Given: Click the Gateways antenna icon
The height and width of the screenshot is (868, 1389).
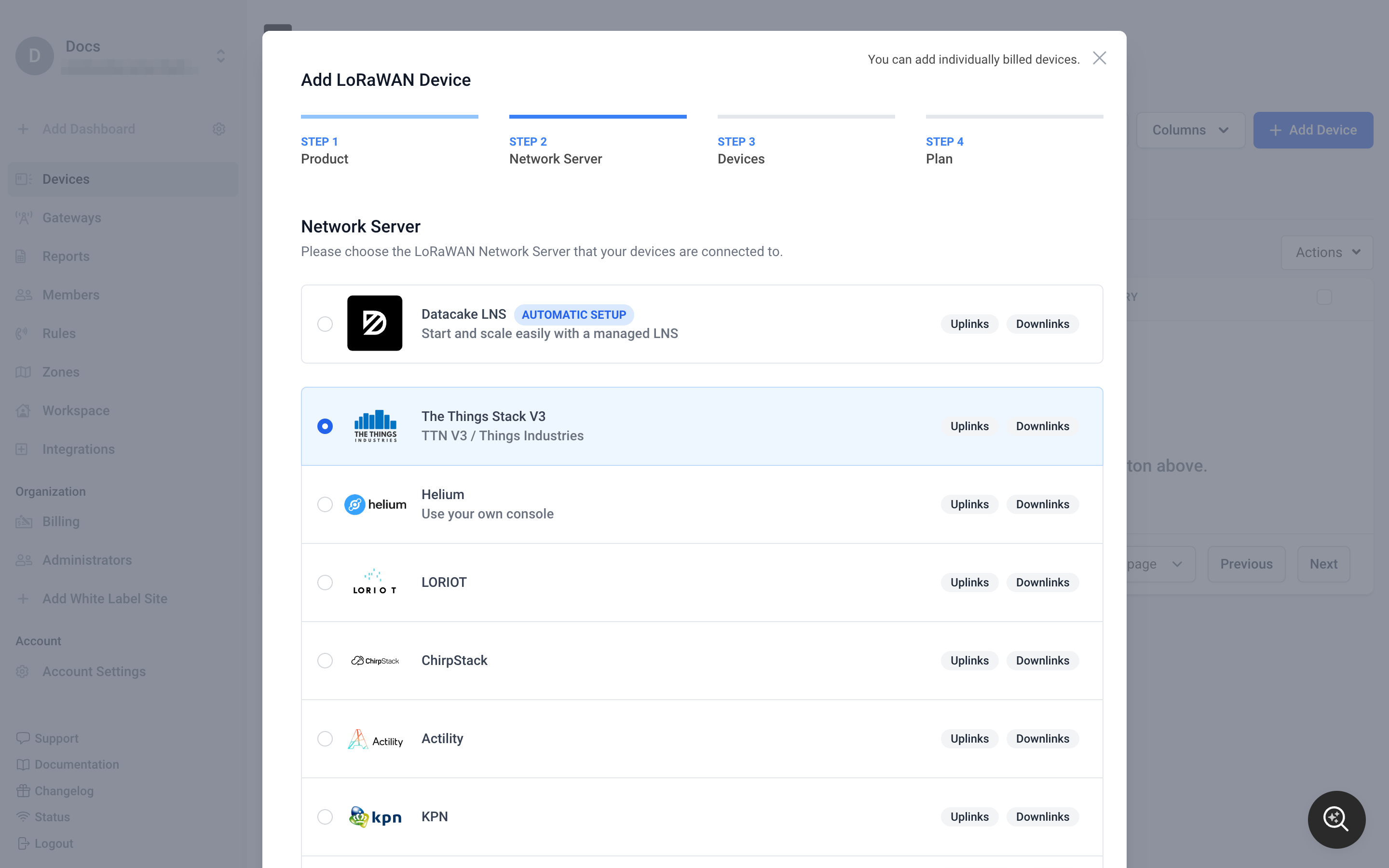Looking at the screenshot, I should click(24, 217).
